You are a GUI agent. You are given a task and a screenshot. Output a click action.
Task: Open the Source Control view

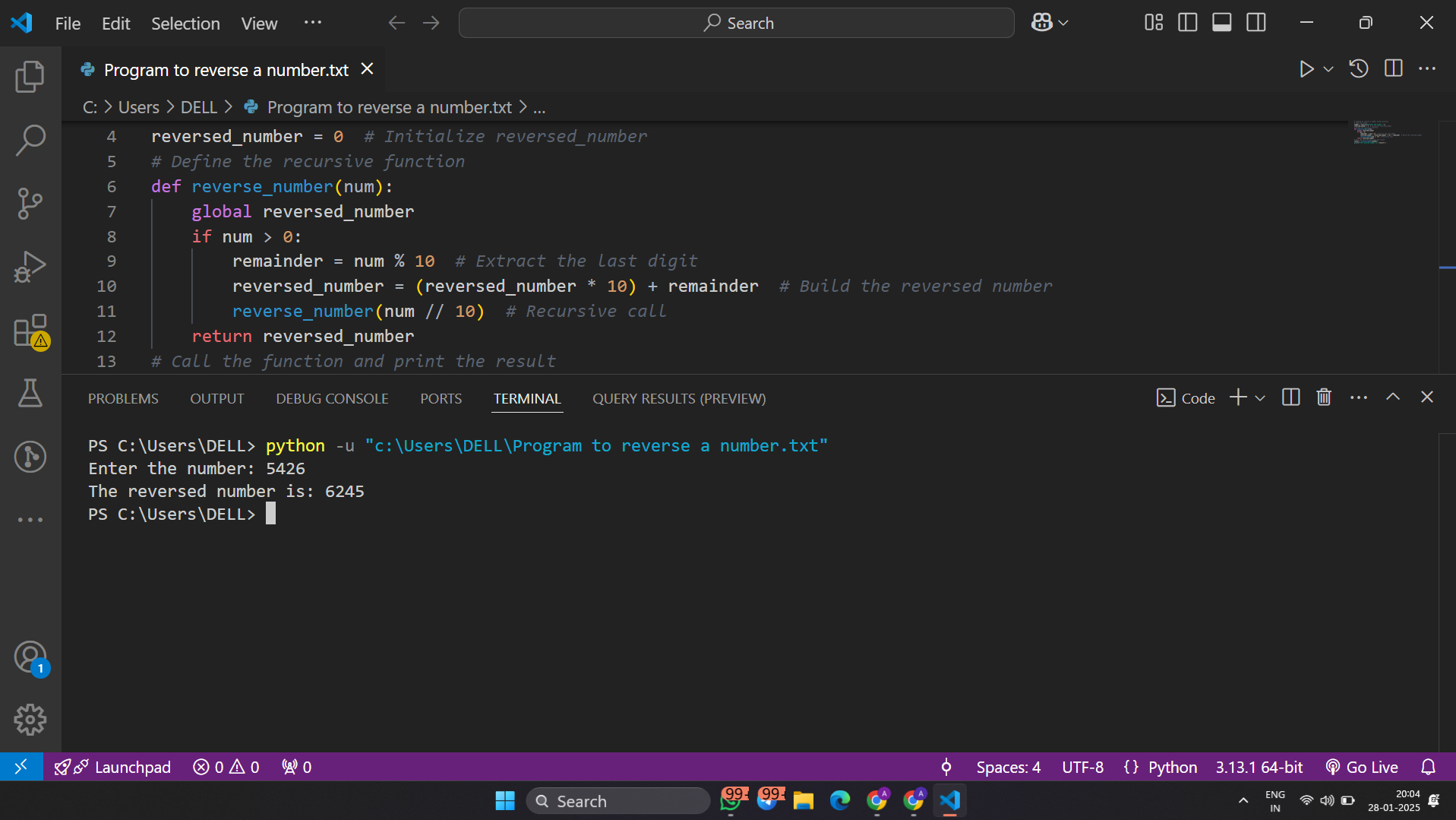tap(30, 203)
